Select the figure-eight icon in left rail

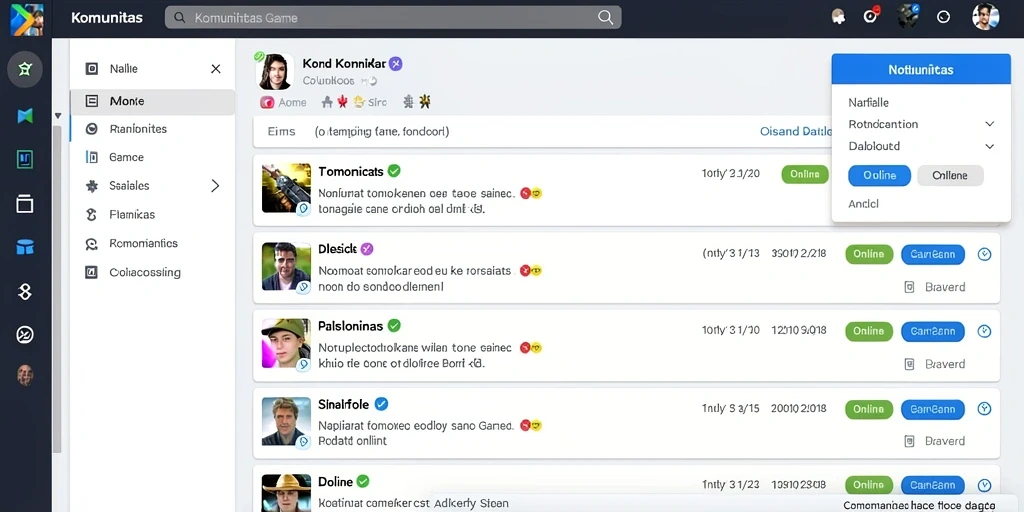[x=25, y=291]
